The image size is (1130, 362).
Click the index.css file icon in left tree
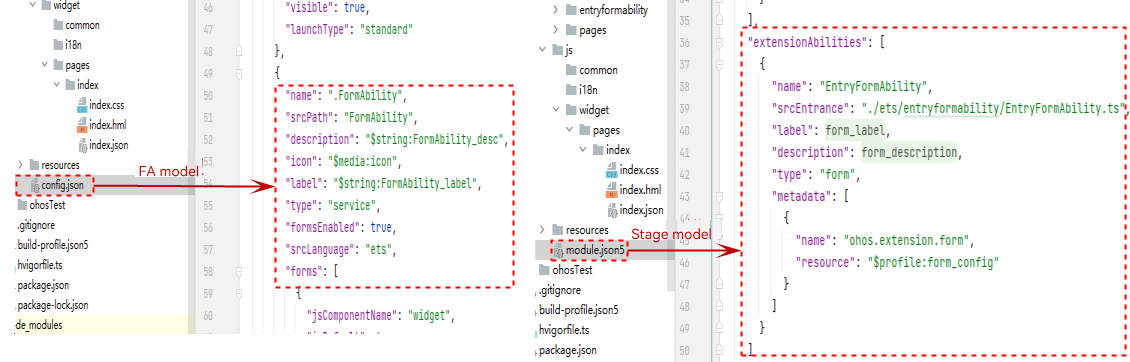81,106
